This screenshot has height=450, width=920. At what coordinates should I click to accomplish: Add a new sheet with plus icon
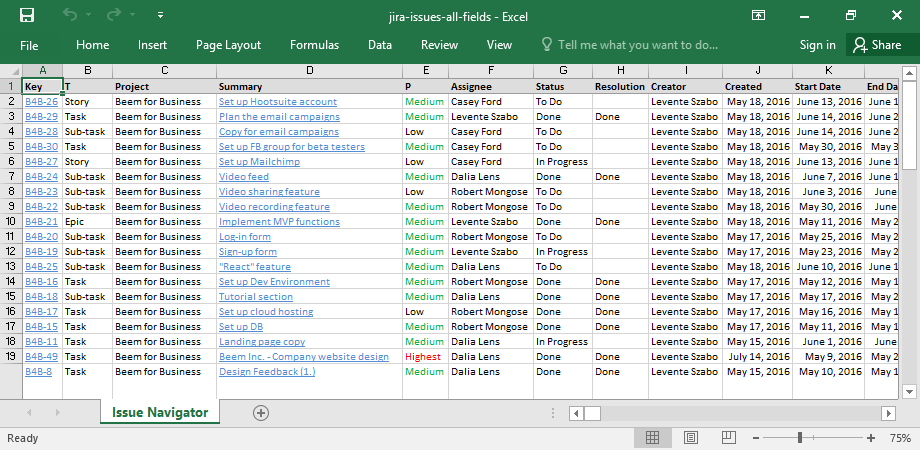[261, 413]
